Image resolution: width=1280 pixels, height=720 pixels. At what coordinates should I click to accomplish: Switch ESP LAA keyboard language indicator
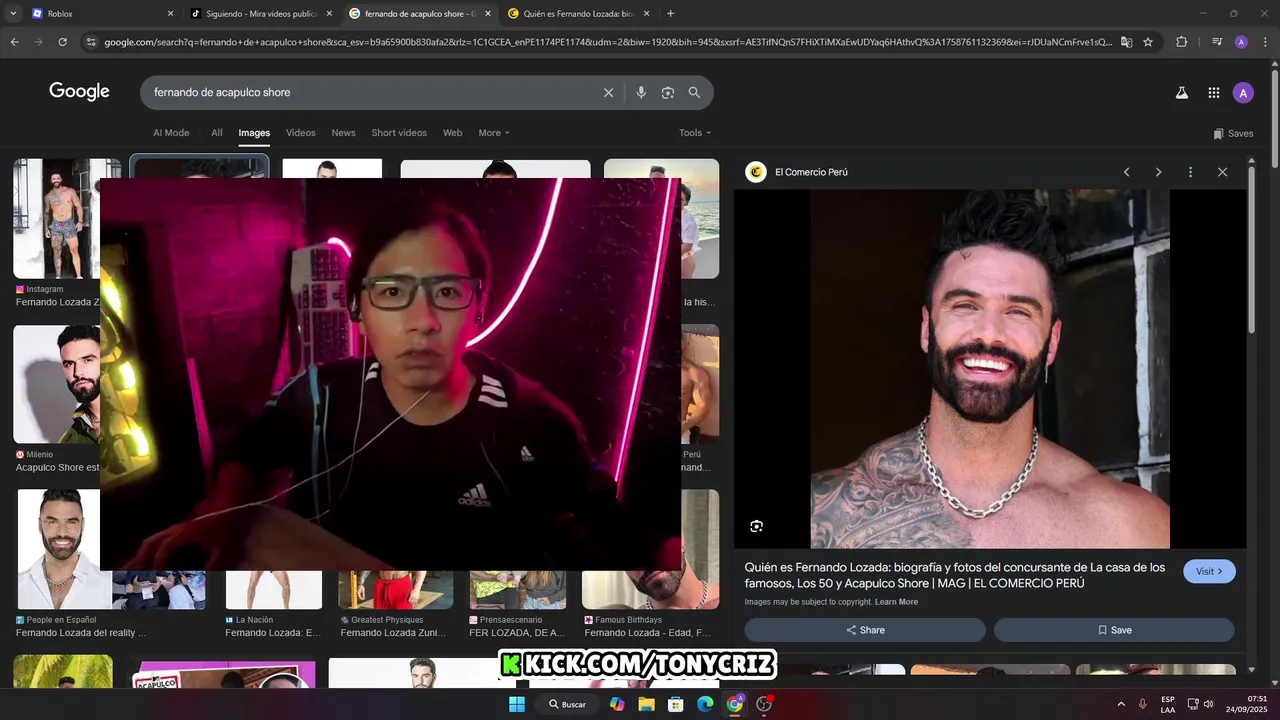point(1168,704)
